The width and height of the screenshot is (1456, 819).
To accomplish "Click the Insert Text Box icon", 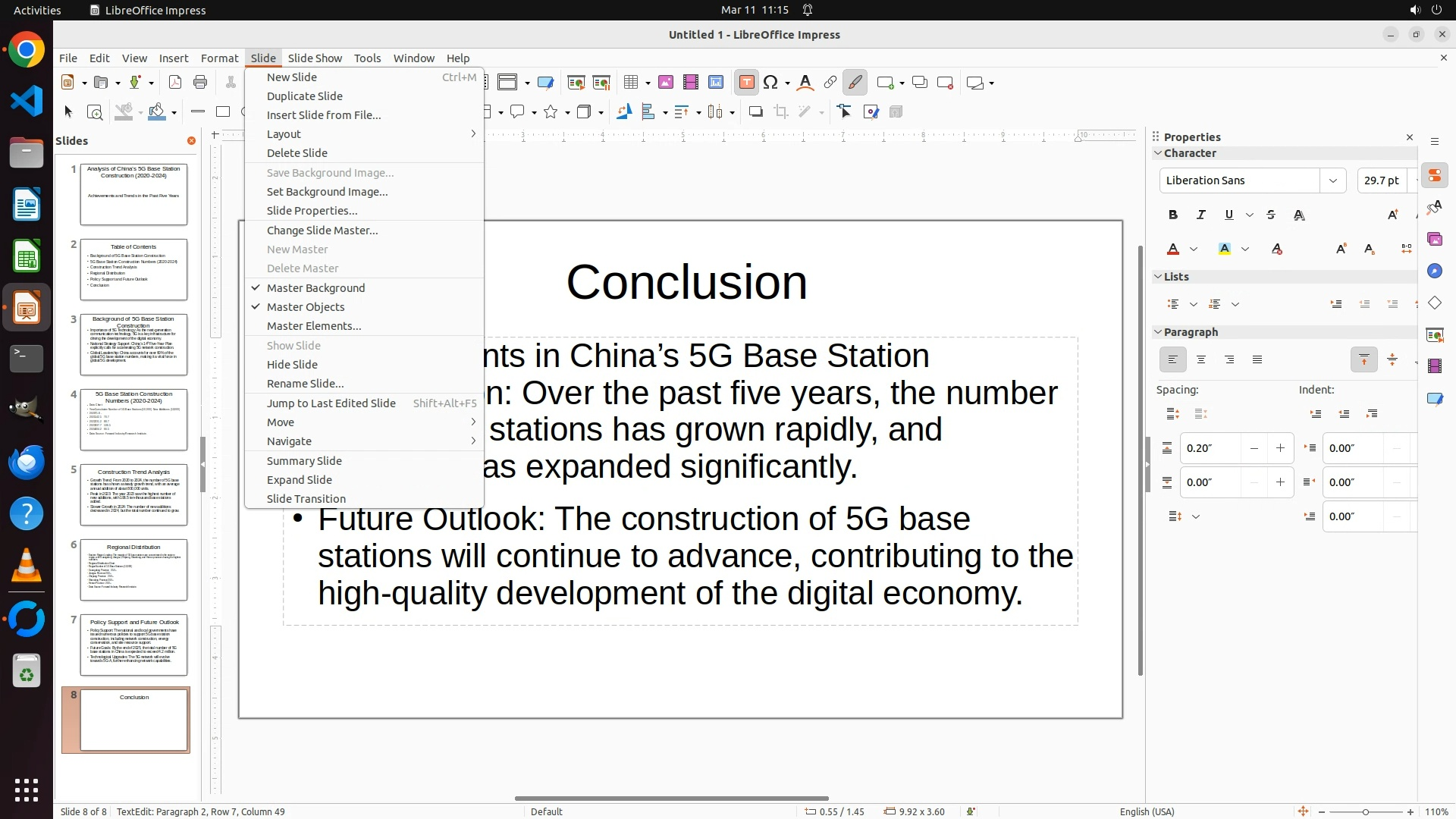I will [x=746, y=83].
